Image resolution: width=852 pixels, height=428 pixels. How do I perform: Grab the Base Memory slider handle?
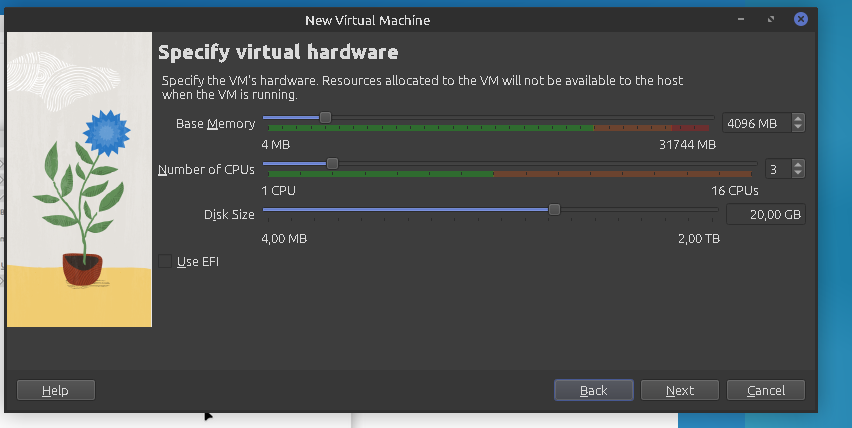click(325, 117)
